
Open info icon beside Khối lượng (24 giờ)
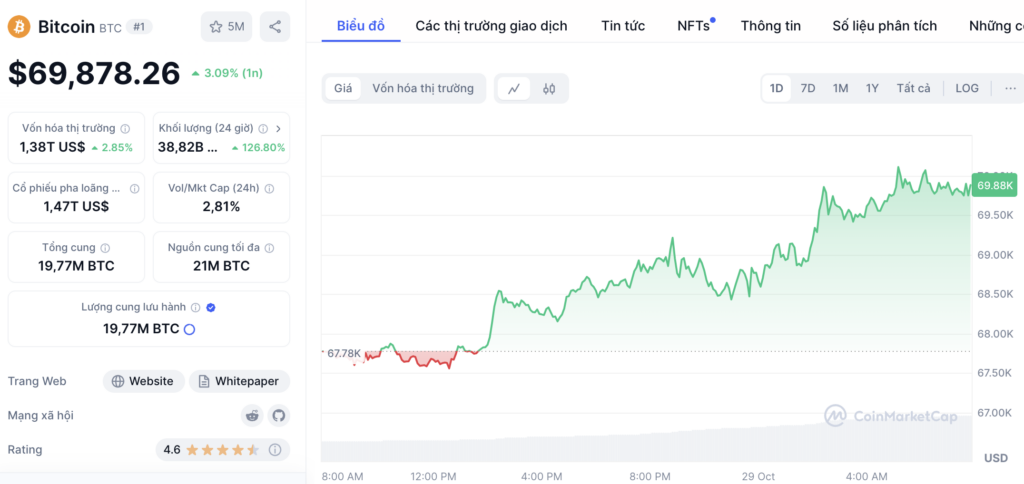[x=263, y=129]
